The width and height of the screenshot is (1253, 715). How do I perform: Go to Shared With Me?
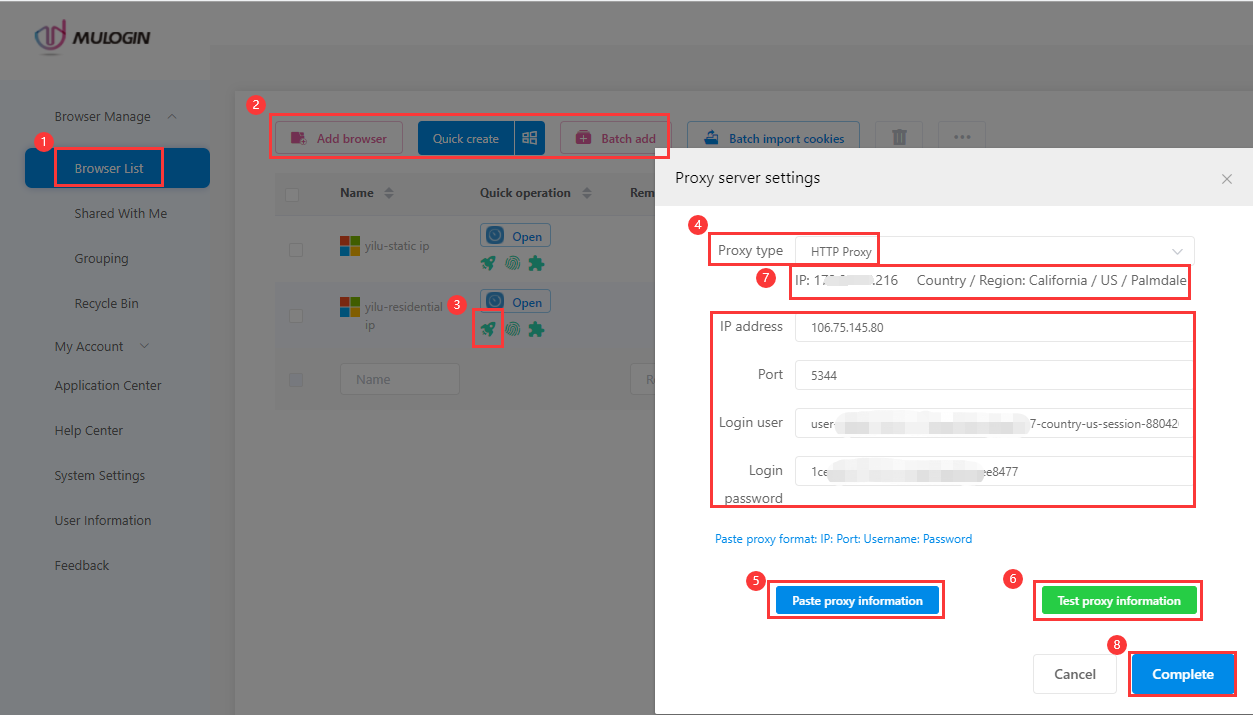tap(120, 213)
